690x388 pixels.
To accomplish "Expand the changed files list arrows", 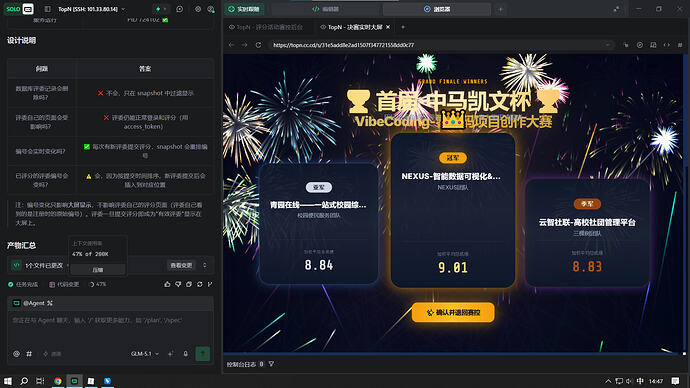I will [x=205, y=265].
